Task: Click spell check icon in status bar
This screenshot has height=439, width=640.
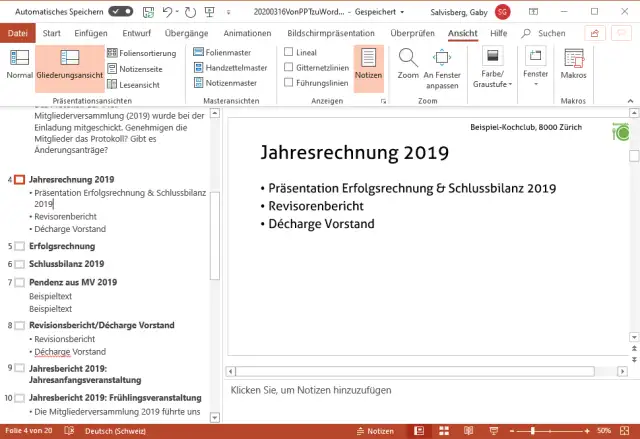Action: click(x=69, y=431)
